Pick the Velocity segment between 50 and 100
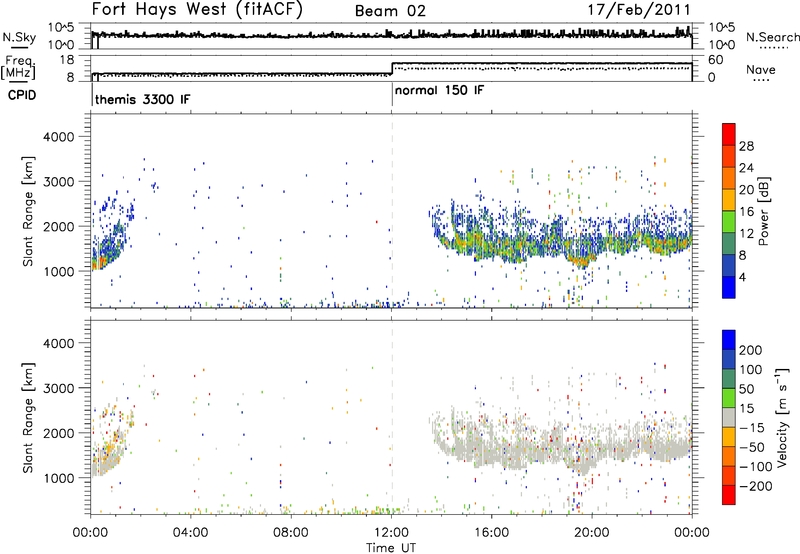The height and width of the screenshot is (554, 800). (x=729, y=380)
